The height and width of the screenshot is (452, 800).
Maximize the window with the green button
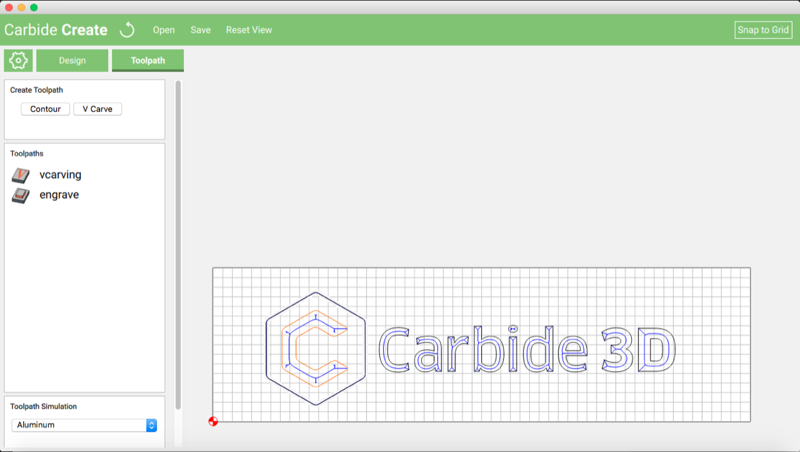coord(34,8)
